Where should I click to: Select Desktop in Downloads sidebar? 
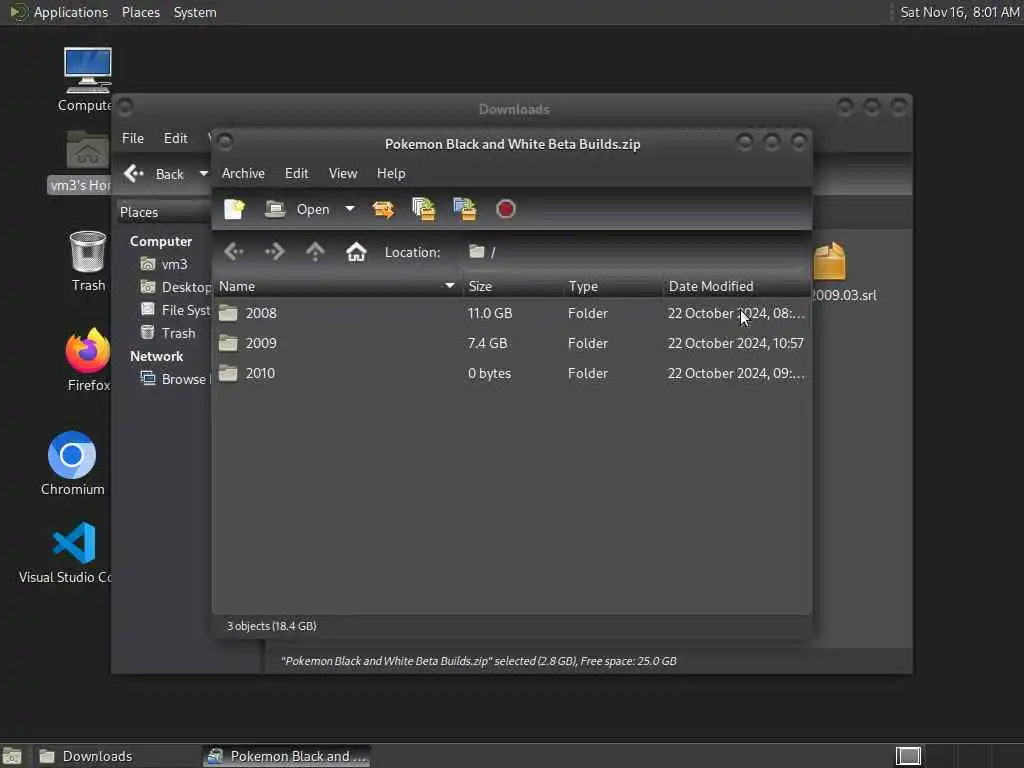175,287
